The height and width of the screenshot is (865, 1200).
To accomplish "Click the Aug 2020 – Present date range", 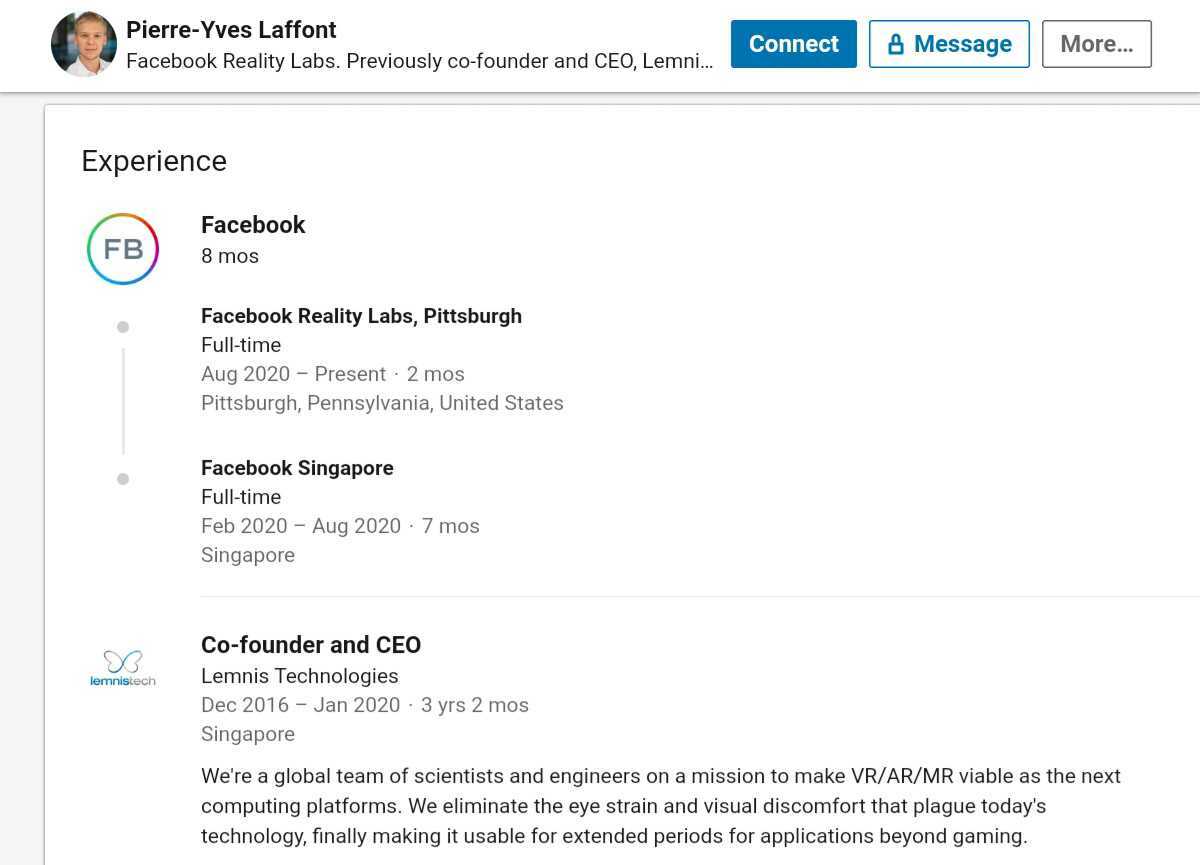I will pyautogui.click(x=293, y=374).
